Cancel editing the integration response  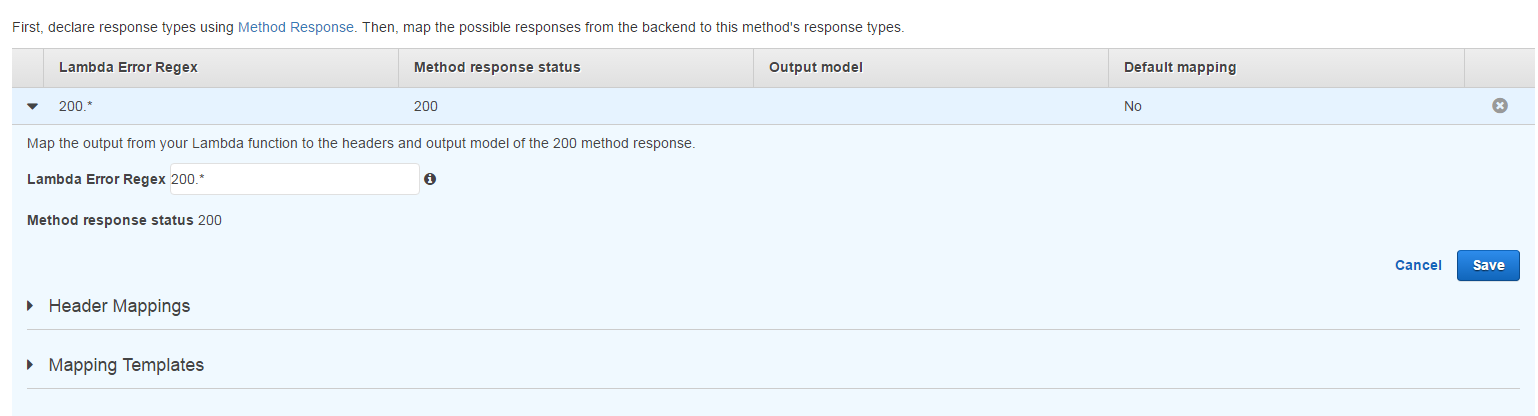(x=1418, y=265)
